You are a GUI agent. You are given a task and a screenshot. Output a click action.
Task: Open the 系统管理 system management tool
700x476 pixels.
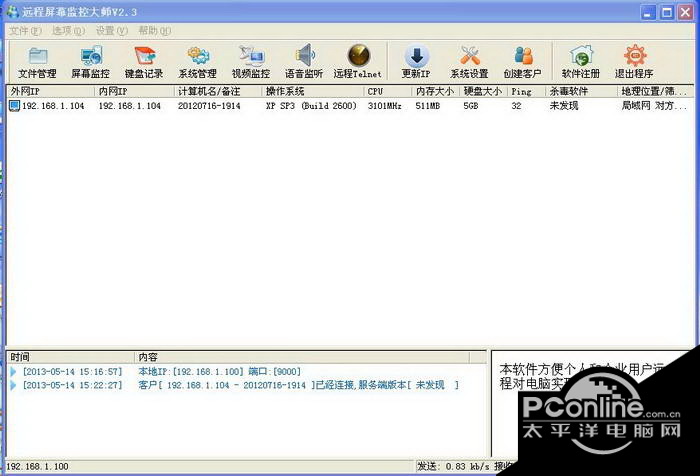[x=198, y=62]
